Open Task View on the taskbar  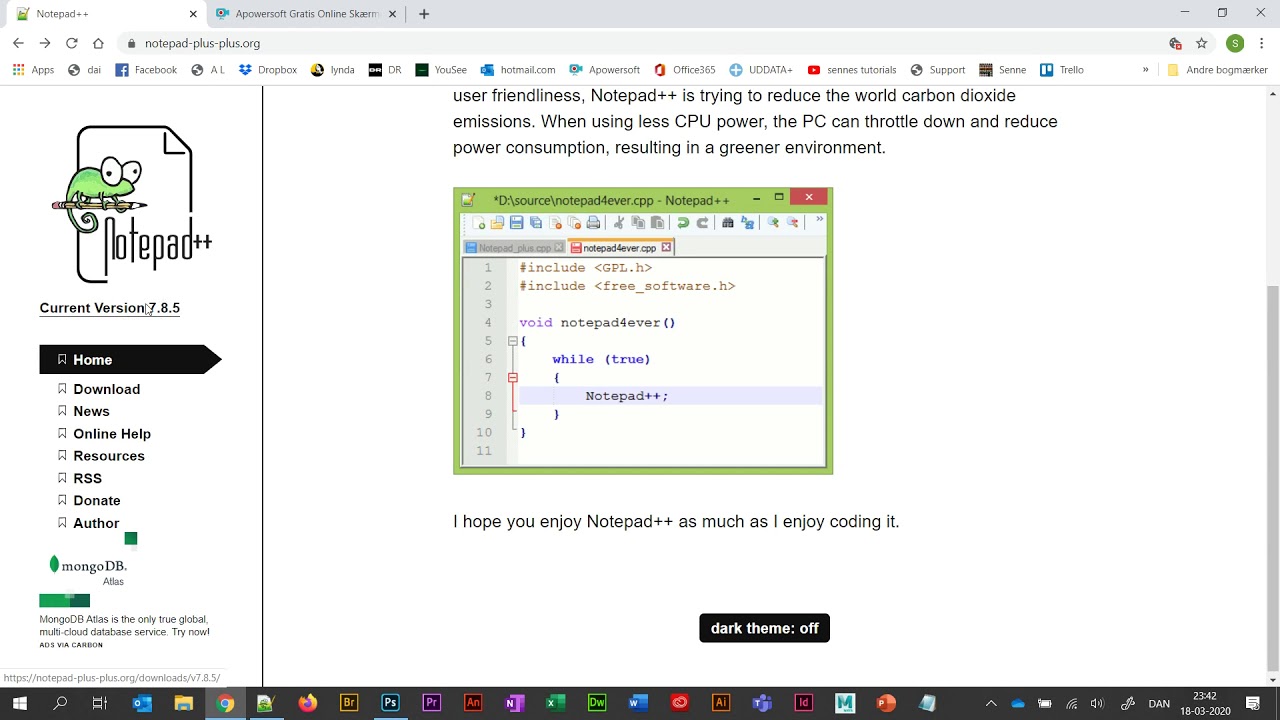tap(99, 703)
